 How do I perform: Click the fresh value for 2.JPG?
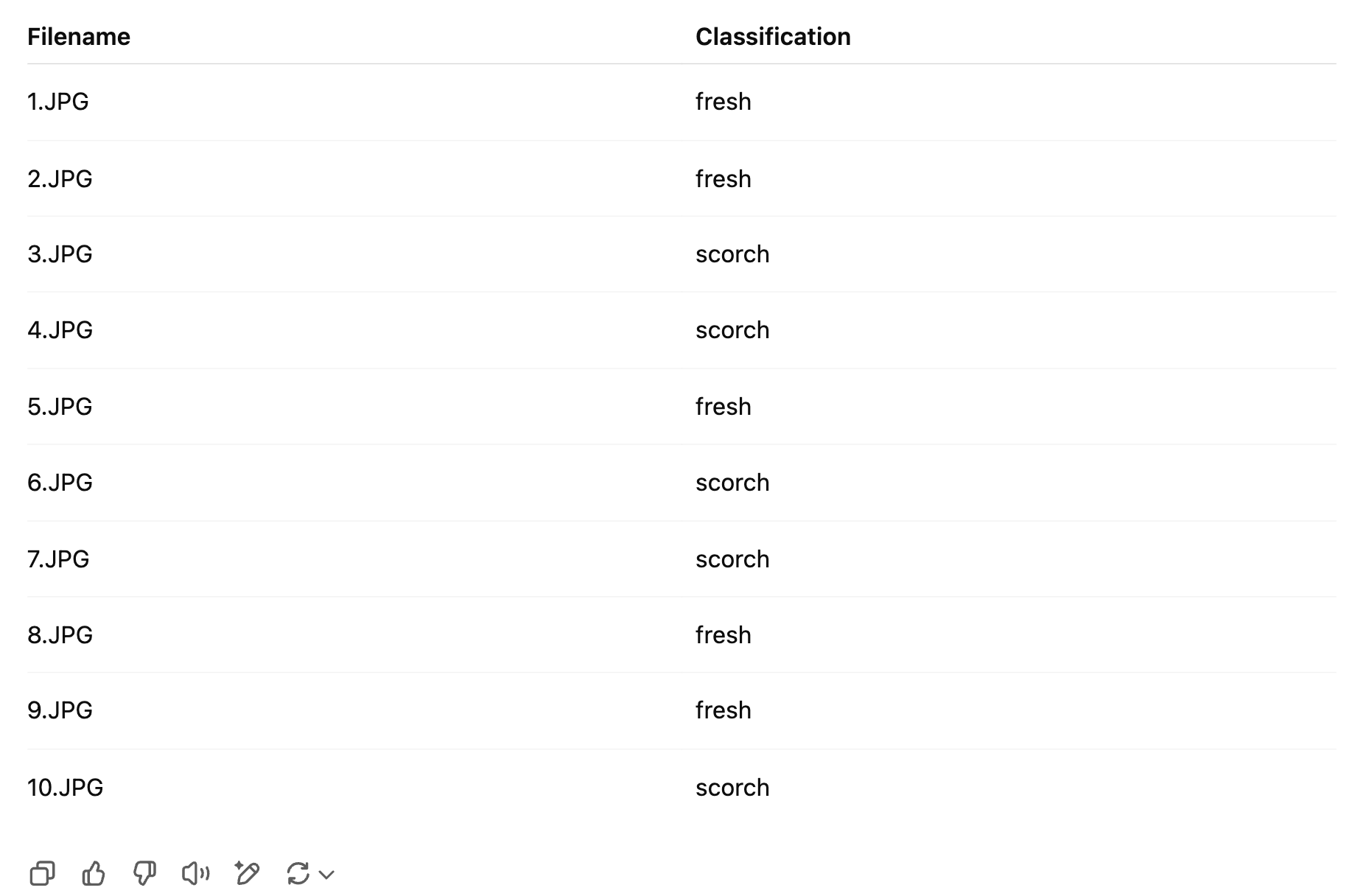724,179
